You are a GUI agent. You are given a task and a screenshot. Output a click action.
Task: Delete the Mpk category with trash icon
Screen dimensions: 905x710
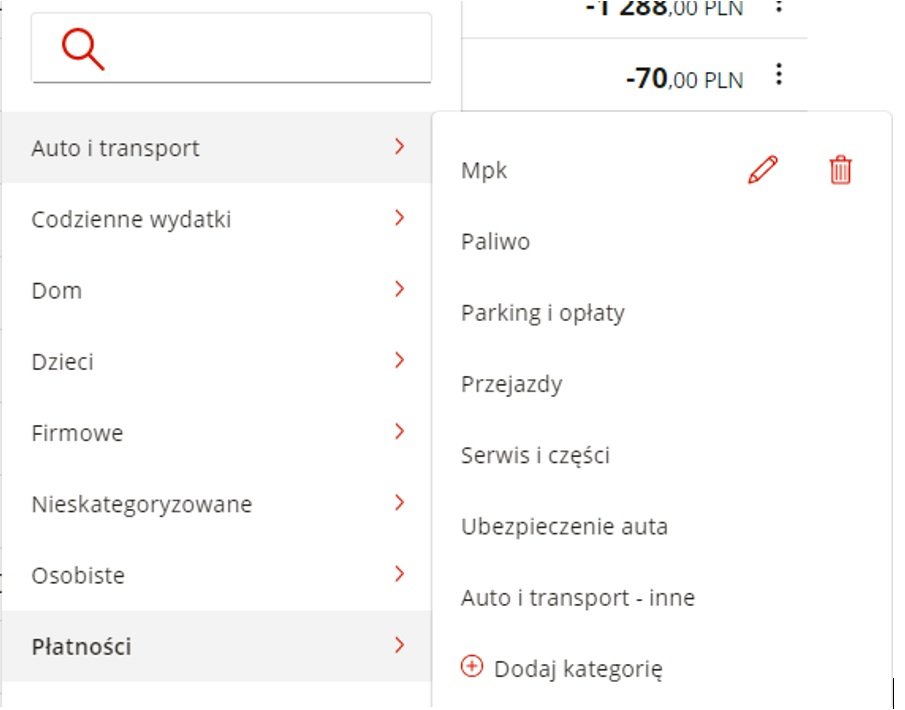click(x=840, y=170)
